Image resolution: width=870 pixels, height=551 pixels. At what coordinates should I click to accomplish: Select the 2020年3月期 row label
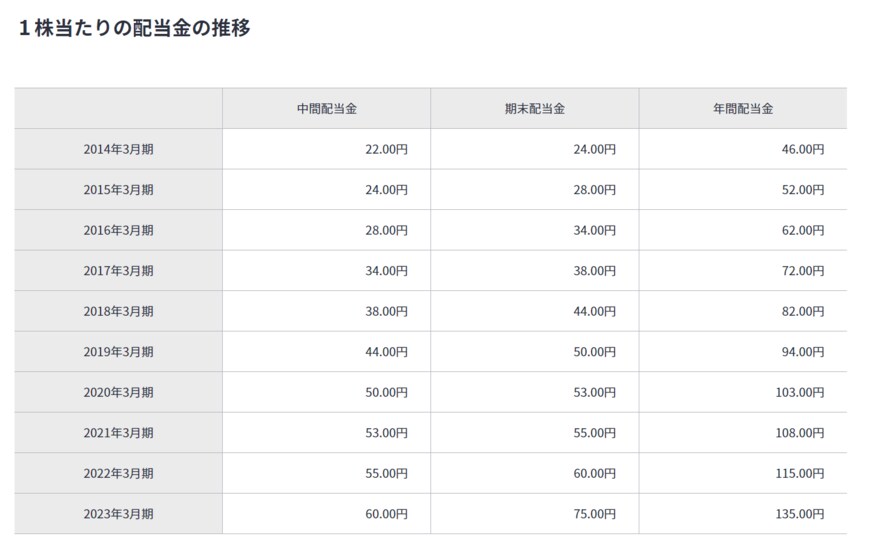pyautogui.click(x=118, y=392)
